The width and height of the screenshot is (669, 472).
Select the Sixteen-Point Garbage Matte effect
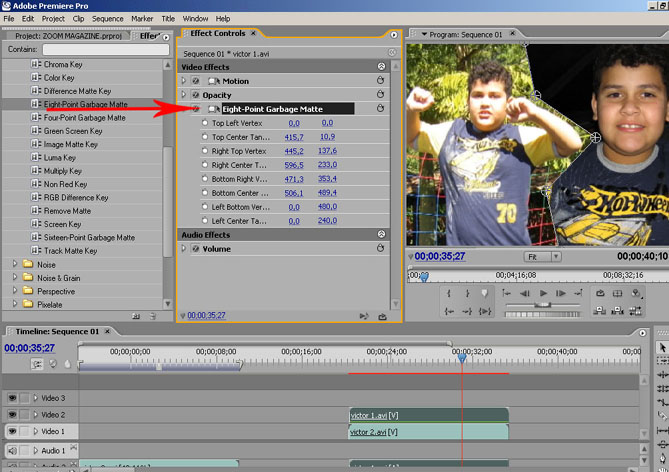(x=89, y=238)
